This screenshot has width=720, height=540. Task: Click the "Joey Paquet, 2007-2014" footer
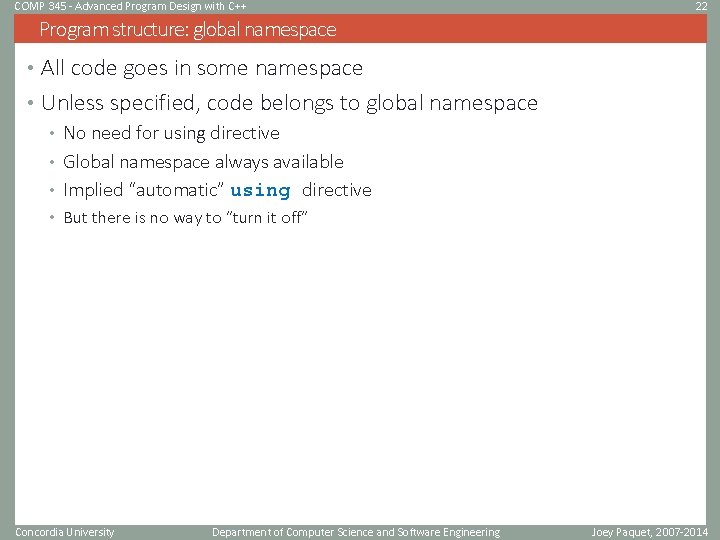650,532
